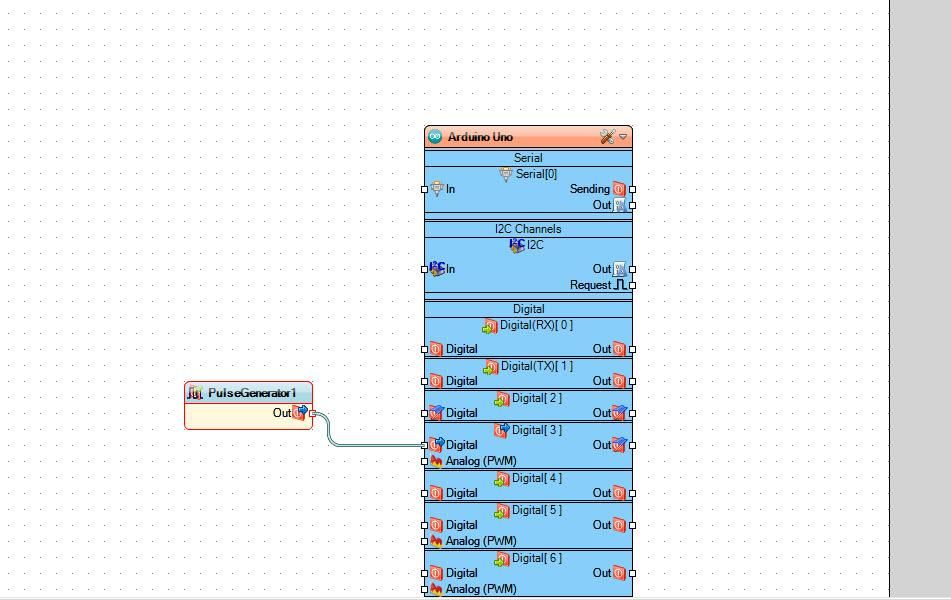
Task: Click the Serial[0] Out pin icon
Action: click(619, 205)
